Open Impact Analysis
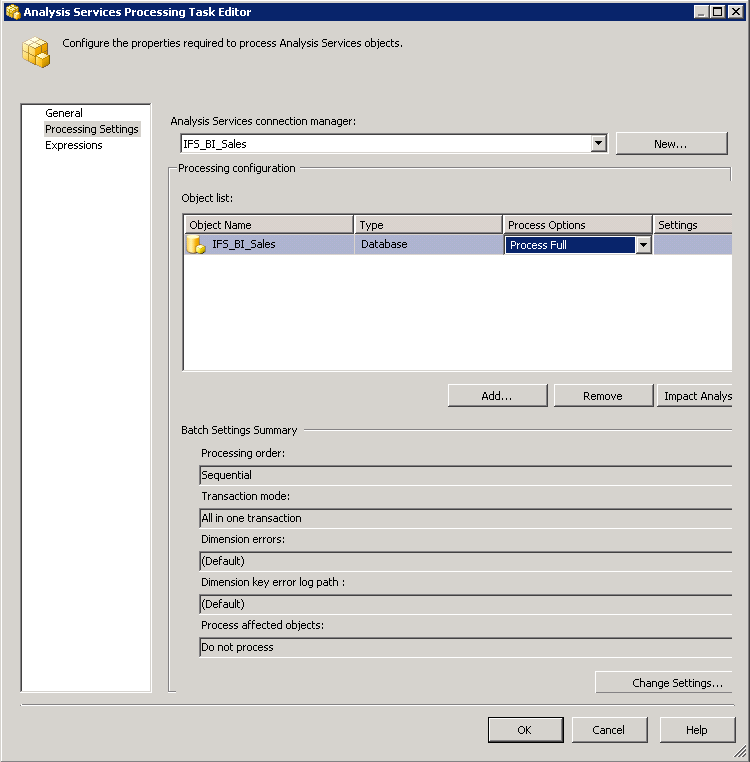Viewport: 750px width, 762px height. click(x=696, y=396)
